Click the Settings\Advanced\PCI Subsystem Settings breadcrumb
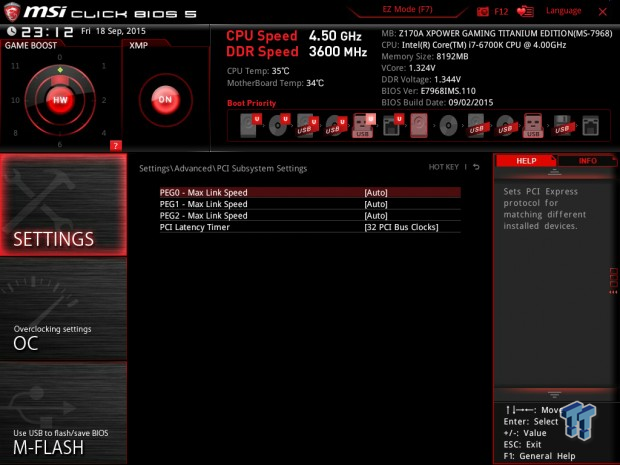 click(223, 168)
